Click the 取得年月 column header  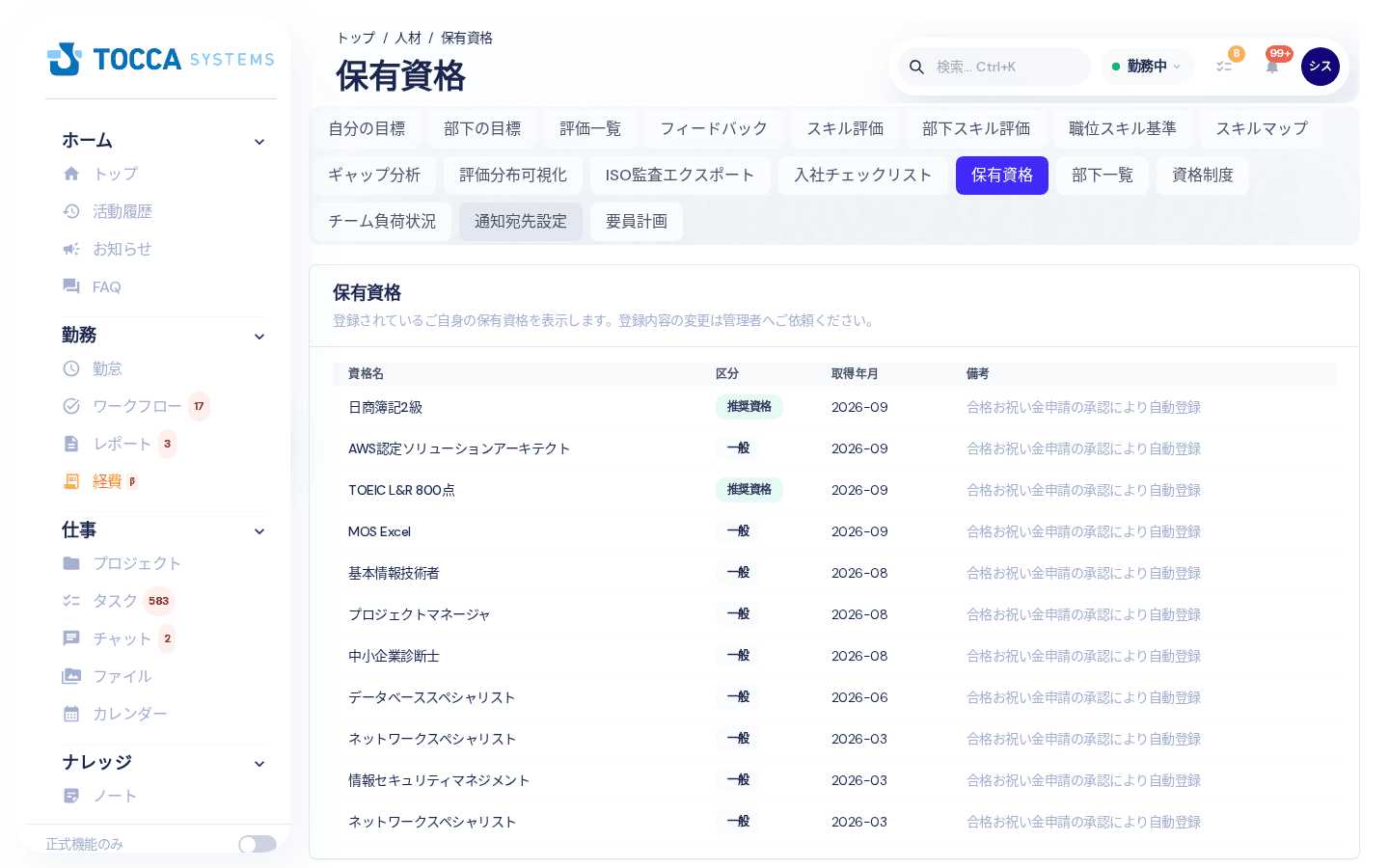tap(855, 373)
